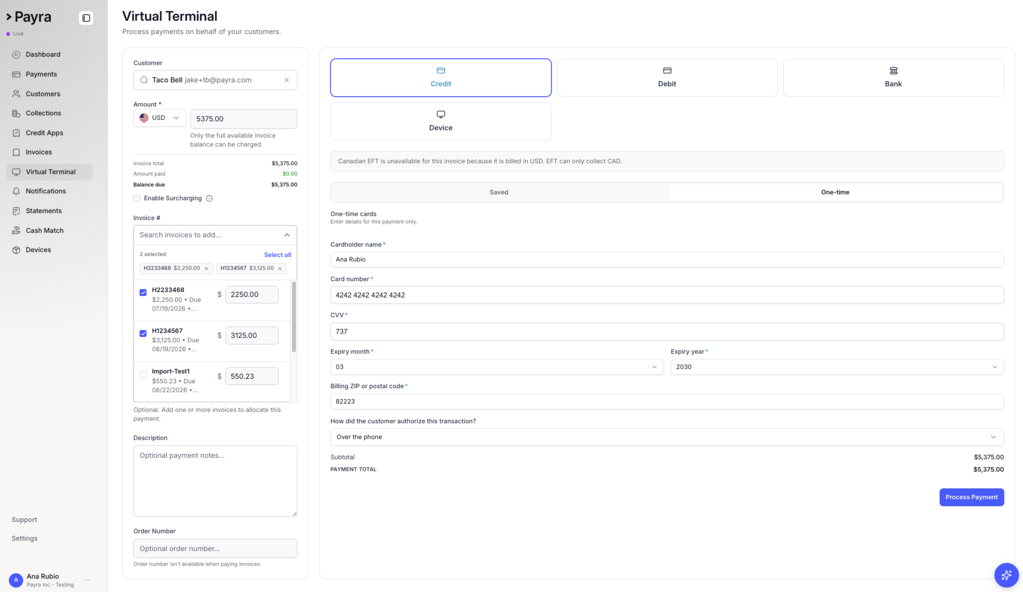Image resolution: width=1023 pixels, height=592 pixels.
Task: Click the Devices icon in sidebar
Action: click(x=16, y=250)
